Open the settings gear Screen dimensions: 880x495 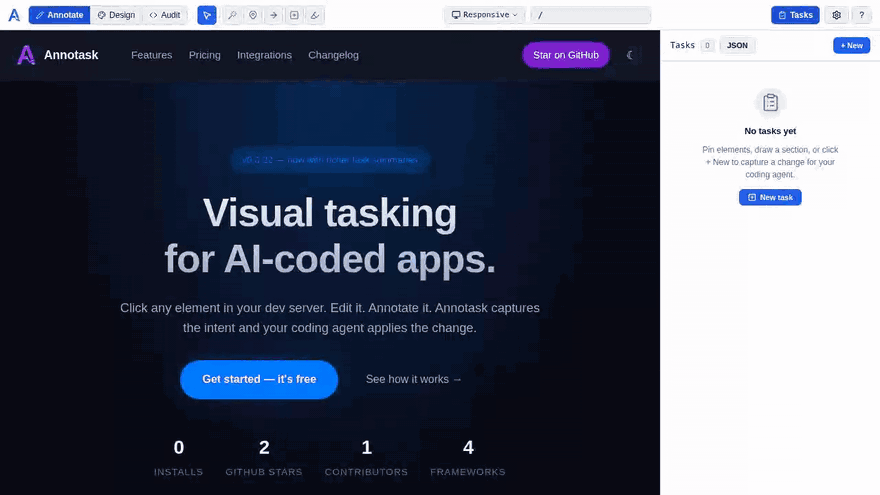pyautogui.click(x=836, y=15)
